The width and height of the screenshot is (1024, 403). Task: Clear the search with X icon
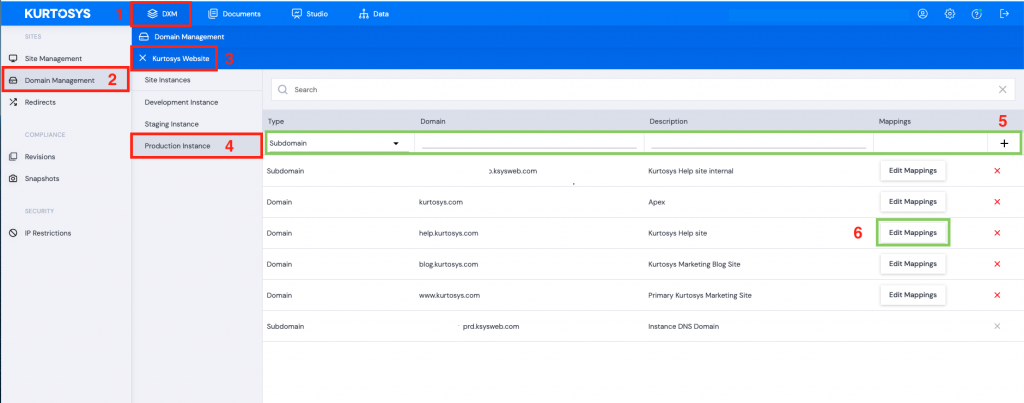[1002, 89]
